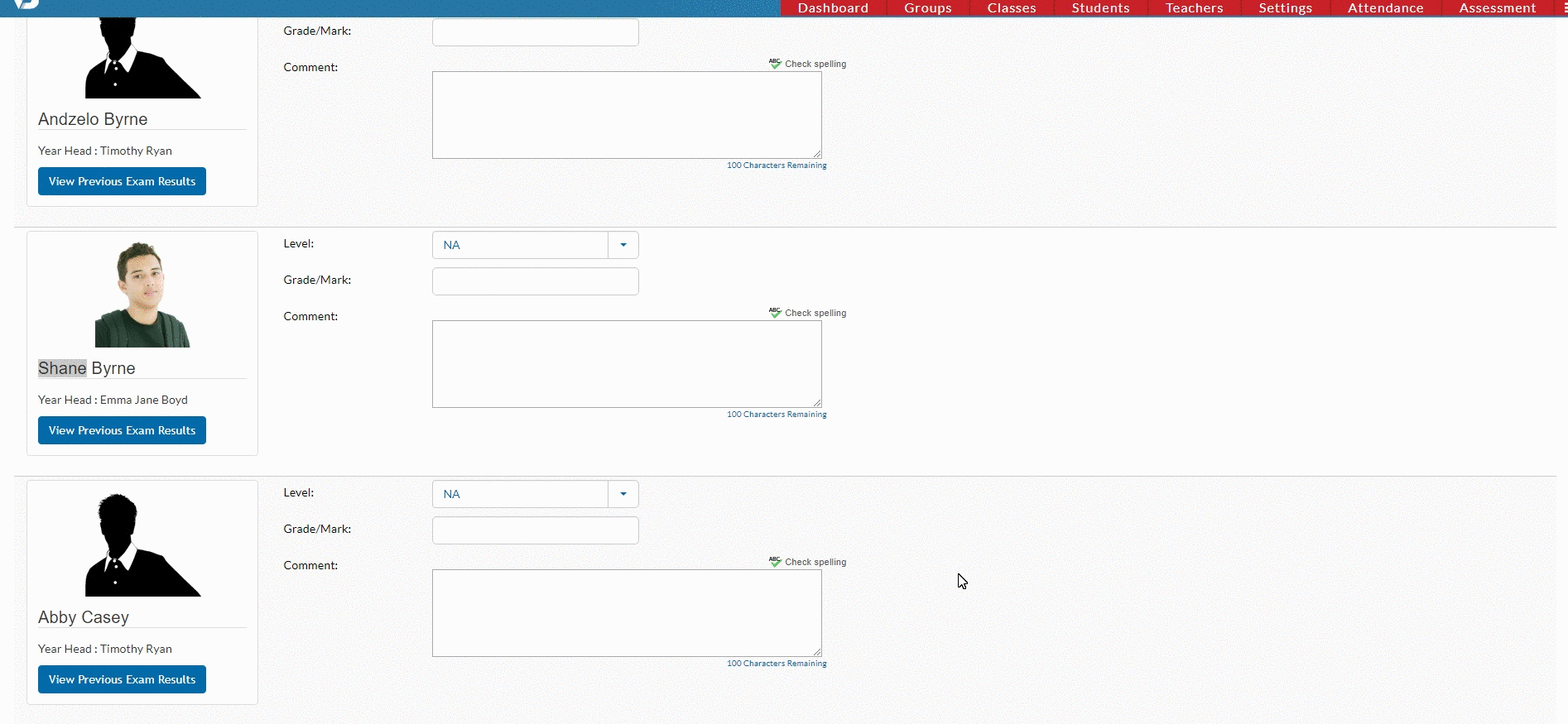Click spell-check ABC icon in Andzelo Byrne's row
This screenshot has width=1568, height=724.
point(775,64)
